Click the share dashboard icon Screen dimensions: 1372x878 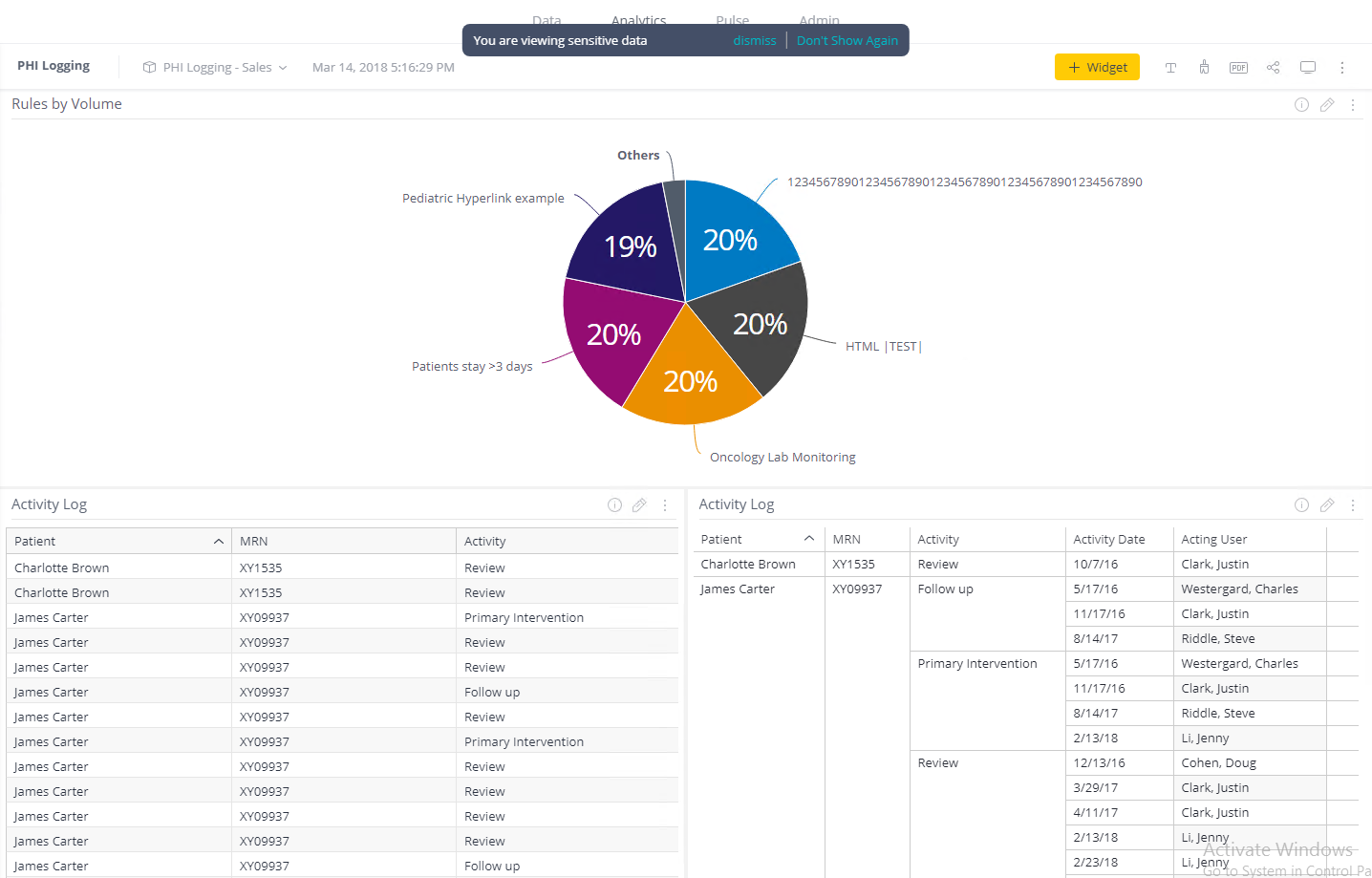tap(1273, 67)
